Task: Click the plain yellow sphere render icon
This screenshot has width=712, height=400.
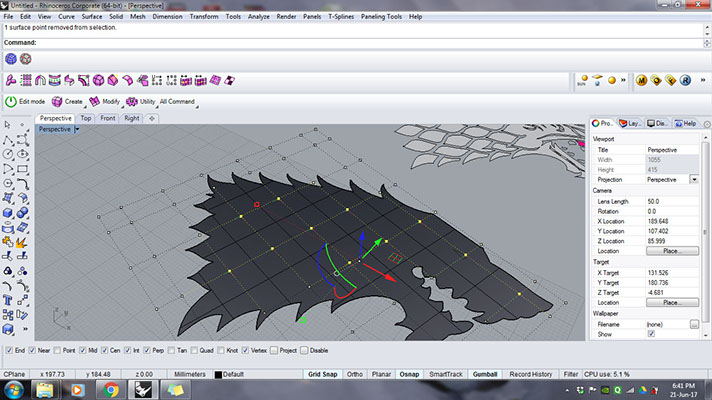Action: pos(612,80)
